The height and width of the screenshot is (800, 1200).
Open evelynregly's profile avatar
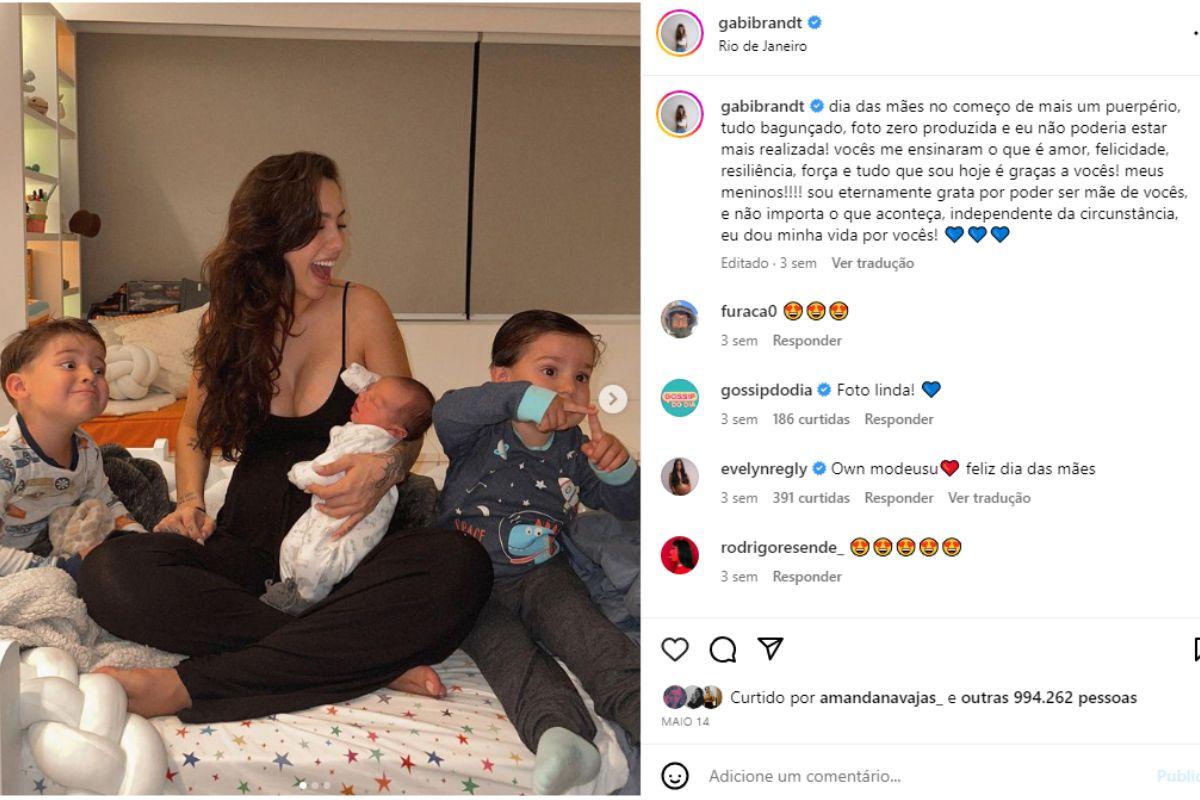click(680, 477)
